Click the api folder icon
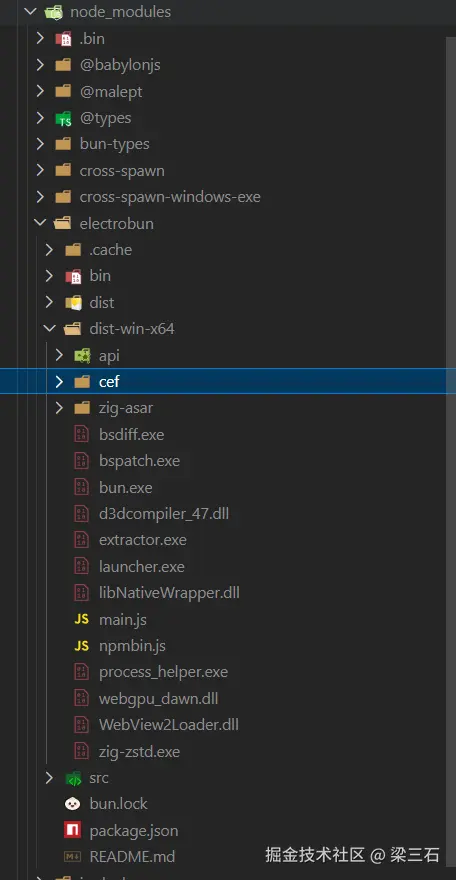The width and height of the screenshot is (456, 880). (x=82, y=356)
